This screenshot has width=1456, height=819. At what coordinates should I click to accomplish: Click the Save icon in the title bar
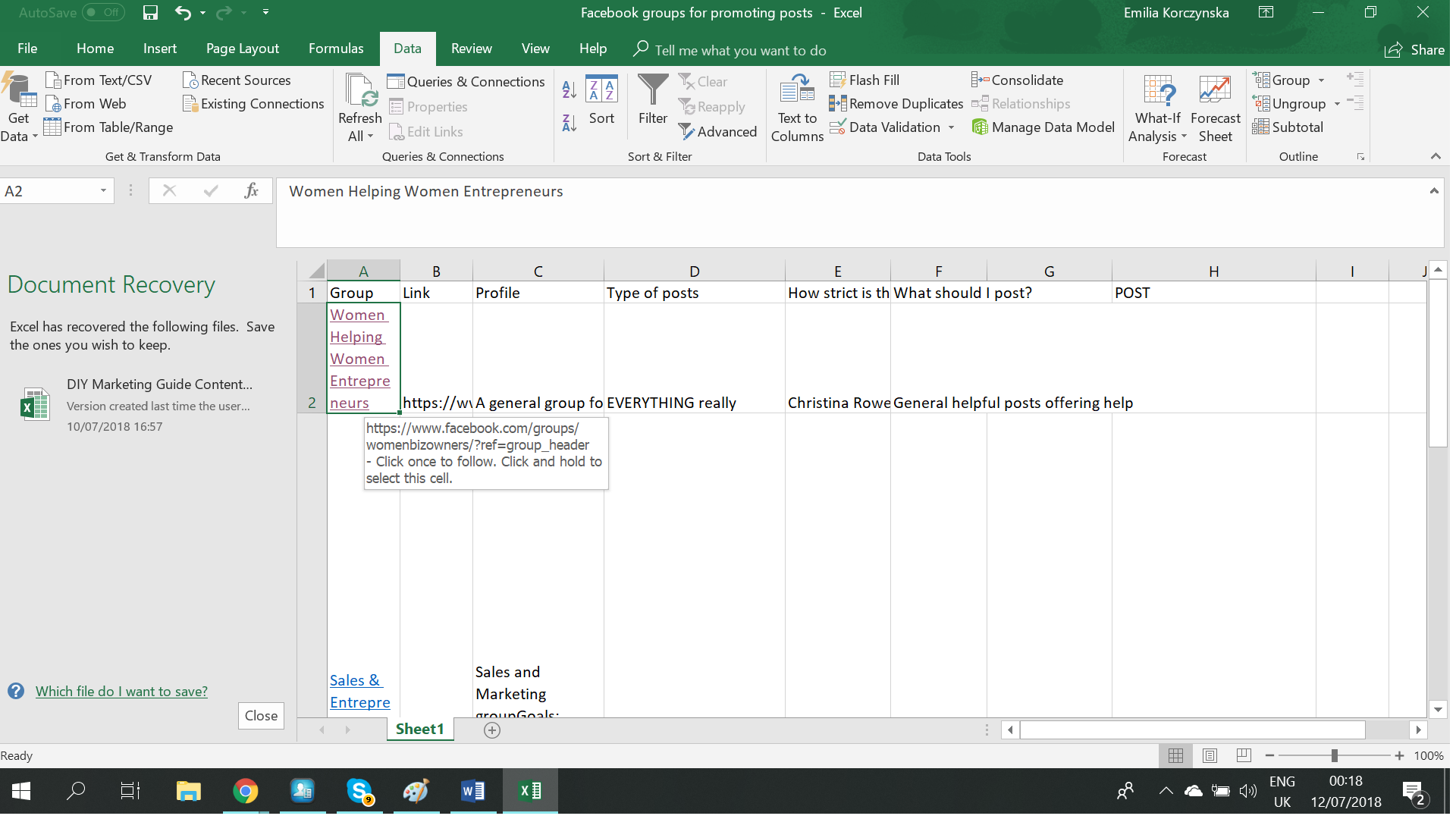coord(150,13)
